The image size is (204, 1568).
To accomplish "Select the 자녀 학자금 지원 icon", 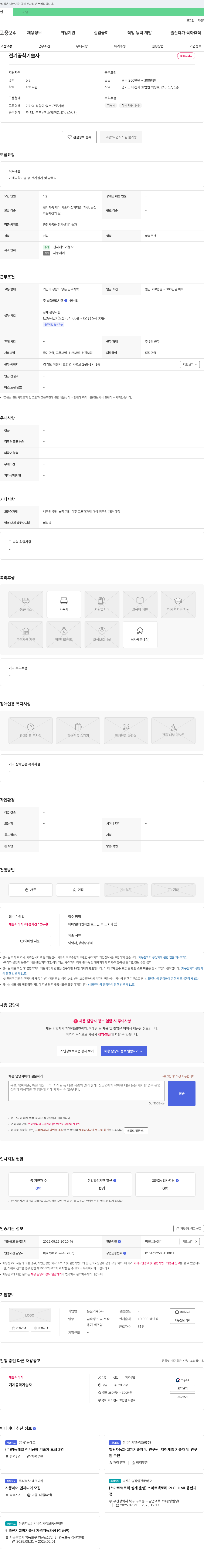I will click(x=178, y=604).
